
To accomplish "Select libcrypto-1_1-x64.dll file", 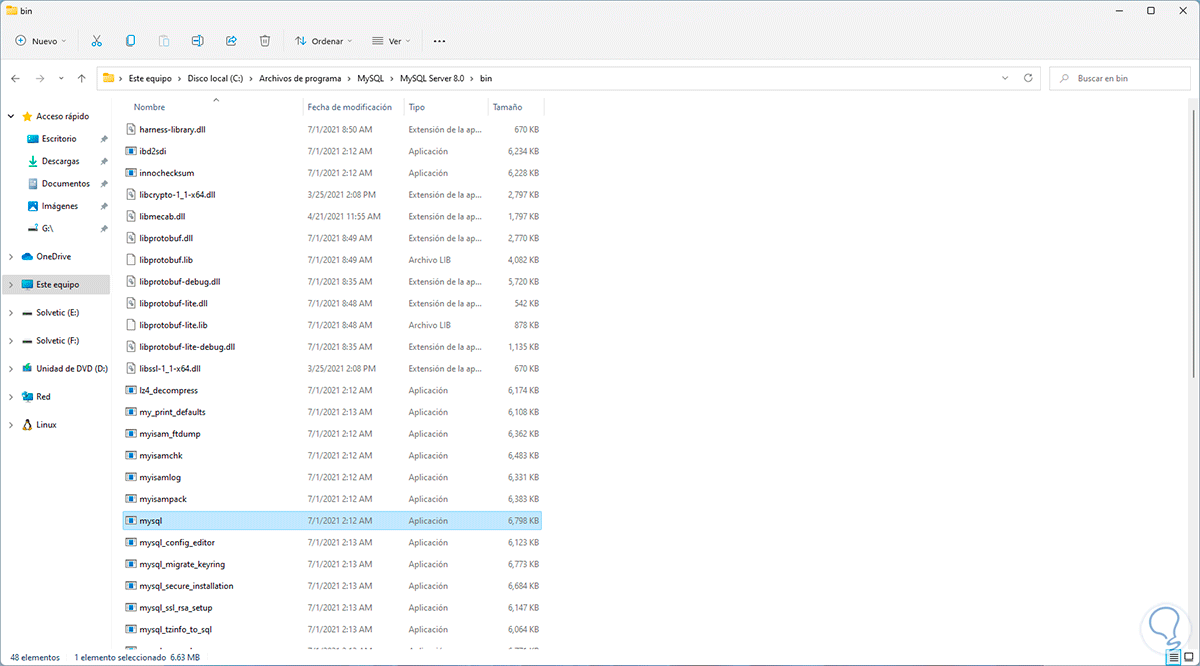I will (x=331, y=195).
